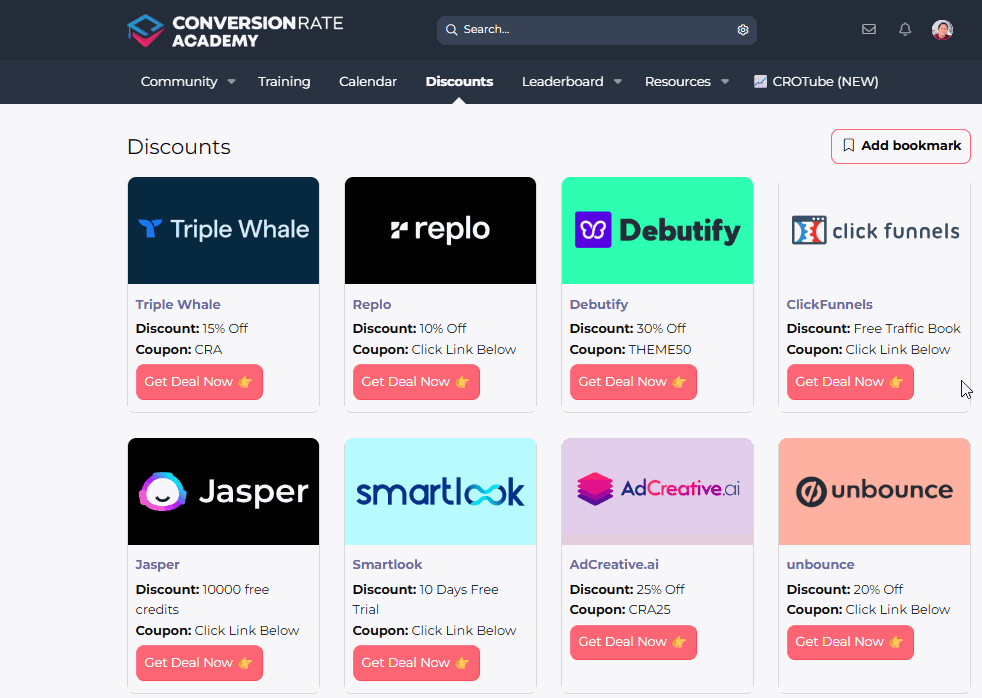Get Deal Now for AdCreative.ai

click(x=633, y=642)
